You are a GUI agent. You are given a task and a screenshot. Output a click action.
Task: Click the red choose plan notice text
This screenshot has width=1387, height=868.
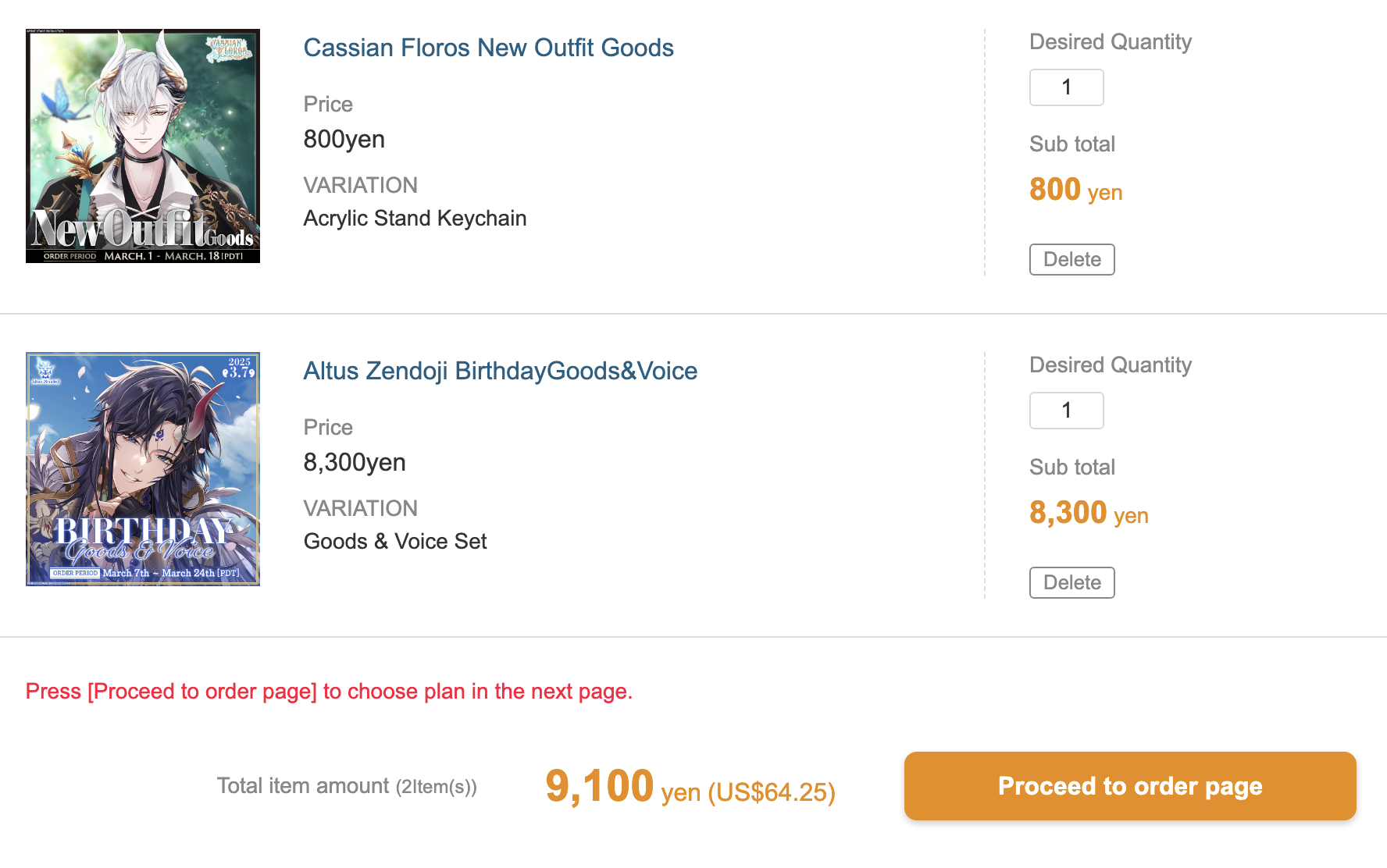pos(329,692)
